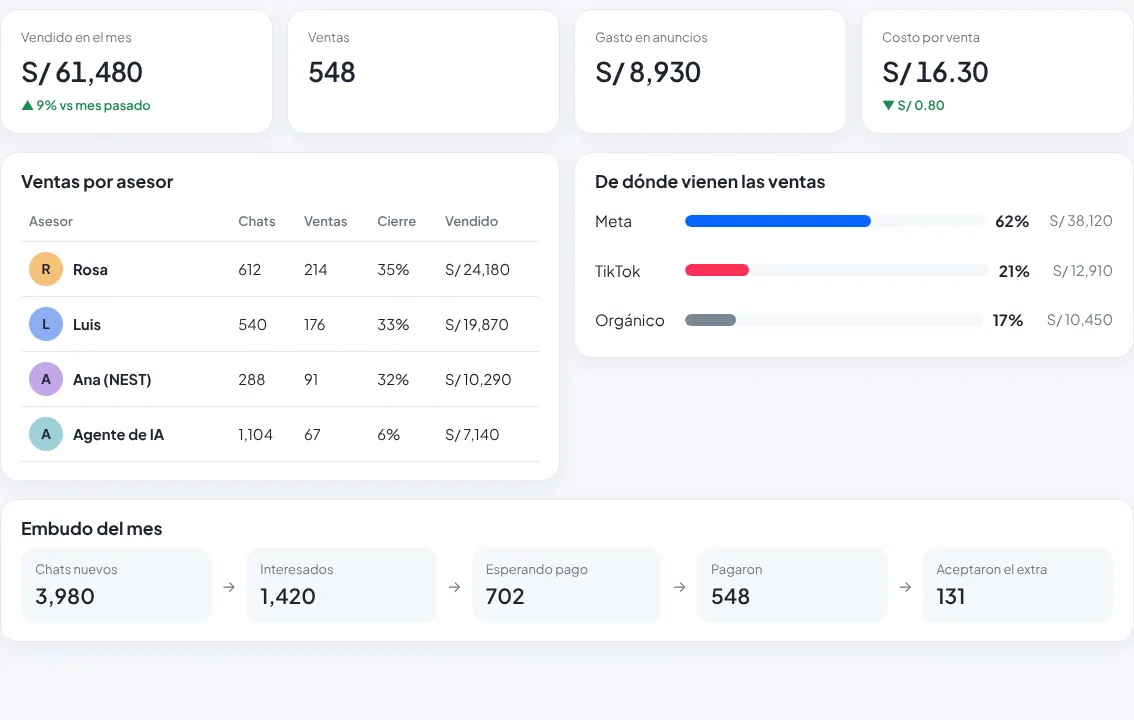Click arrow between Pagaron and Aceptaron el extra
Image resolution: width=1134 pixels, height=720 pixels.
click(905, 587)
